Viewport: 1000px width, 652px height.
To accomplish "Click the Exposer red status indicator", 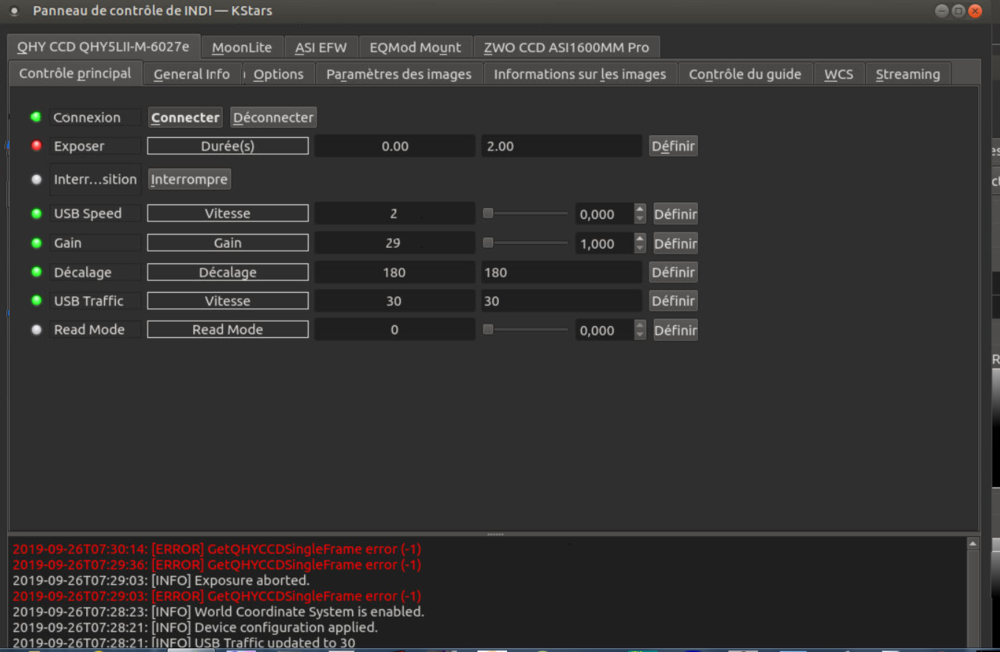I will (36, 145).
